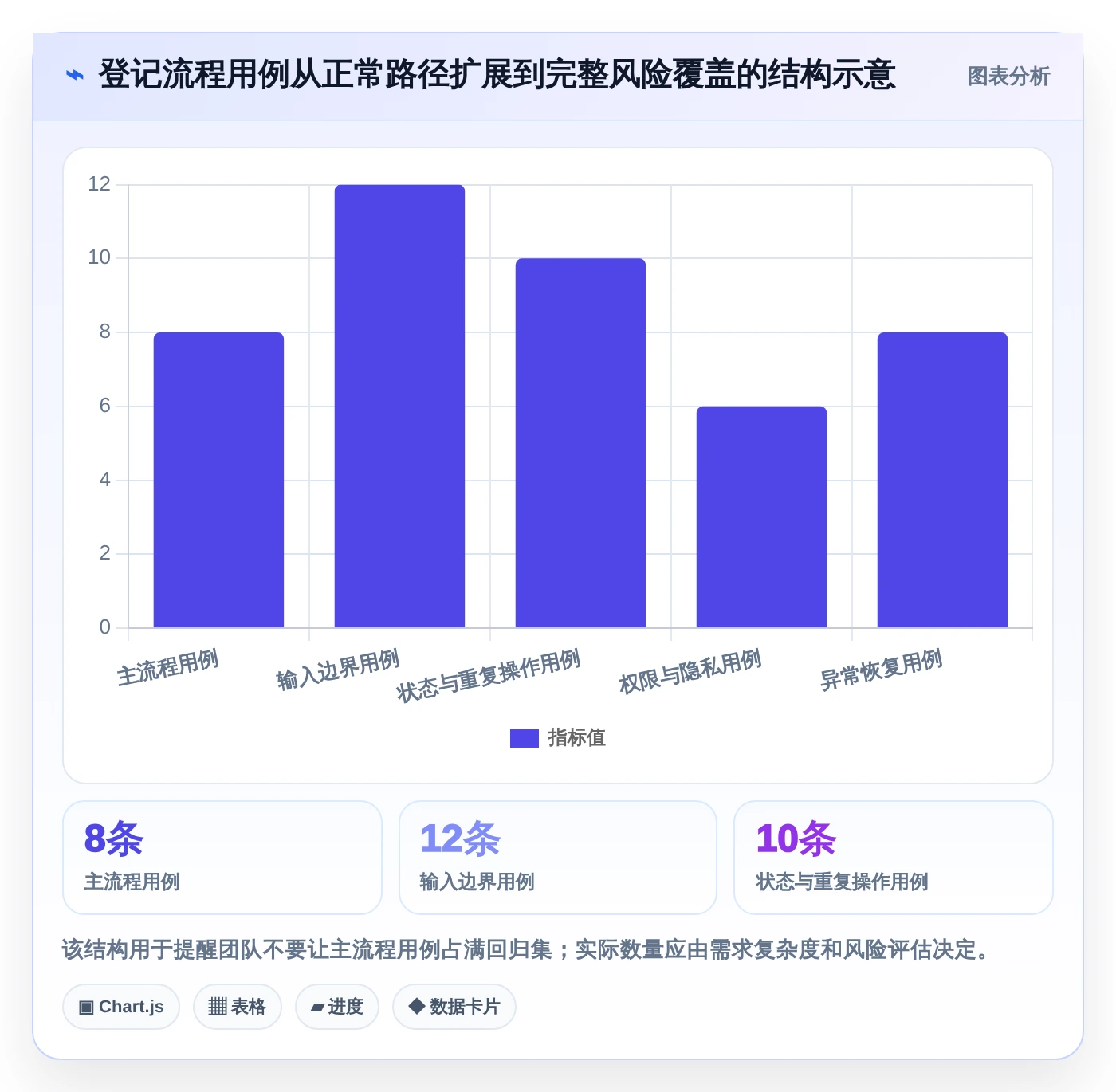This screenshot has height=1092, width=1116.
Task: Select the 表格 tag chip
Action: point(238,1007)
